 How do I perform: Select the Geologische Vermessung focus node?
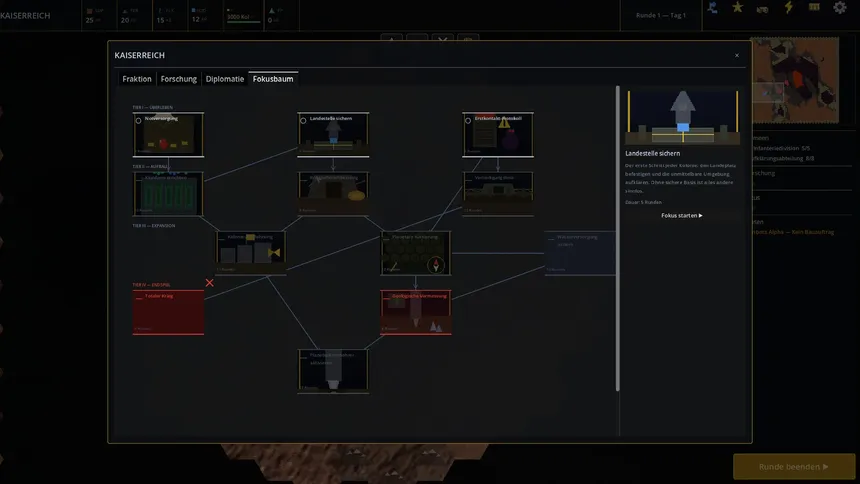point(416,312)
